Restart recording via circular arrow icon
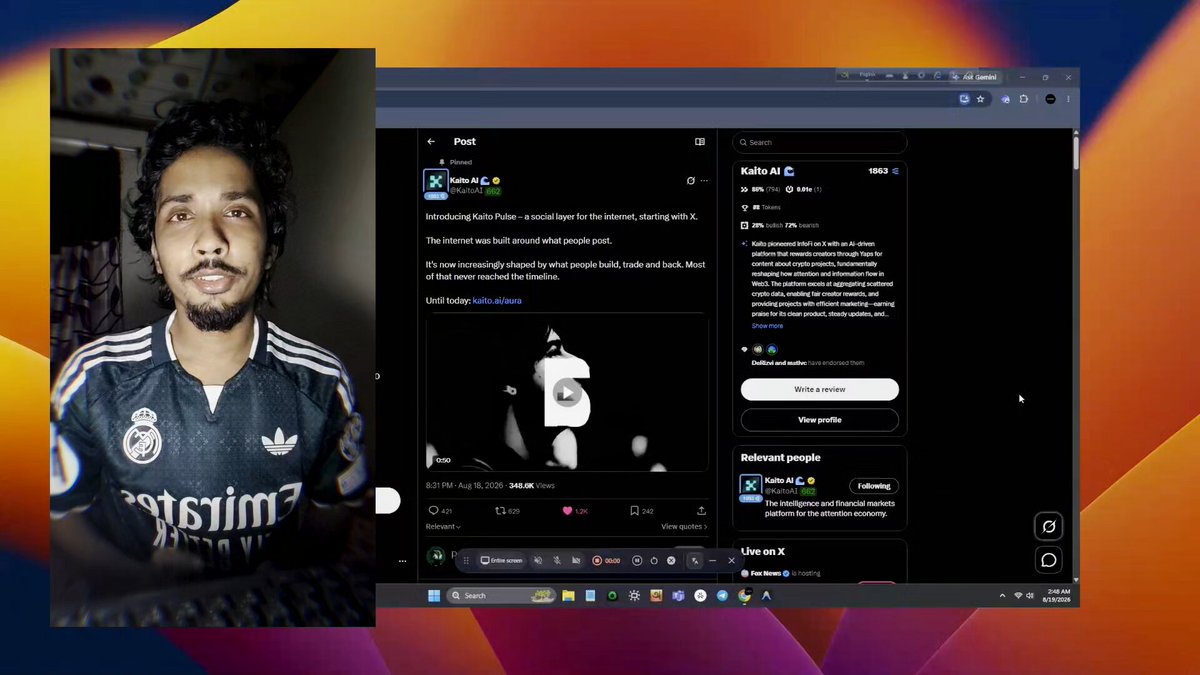The height and width of the screenshot is (675, 1200). 654,561
